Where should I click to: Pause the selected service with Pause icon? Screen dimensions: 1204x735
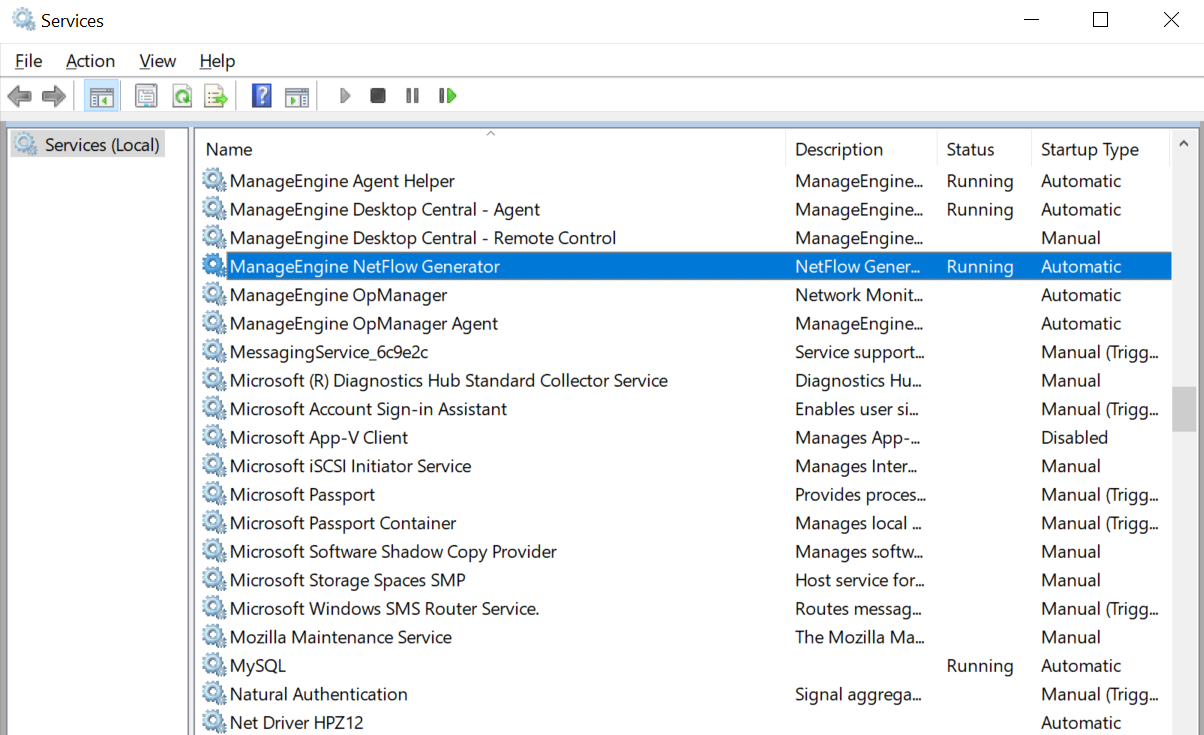point(412,96)
